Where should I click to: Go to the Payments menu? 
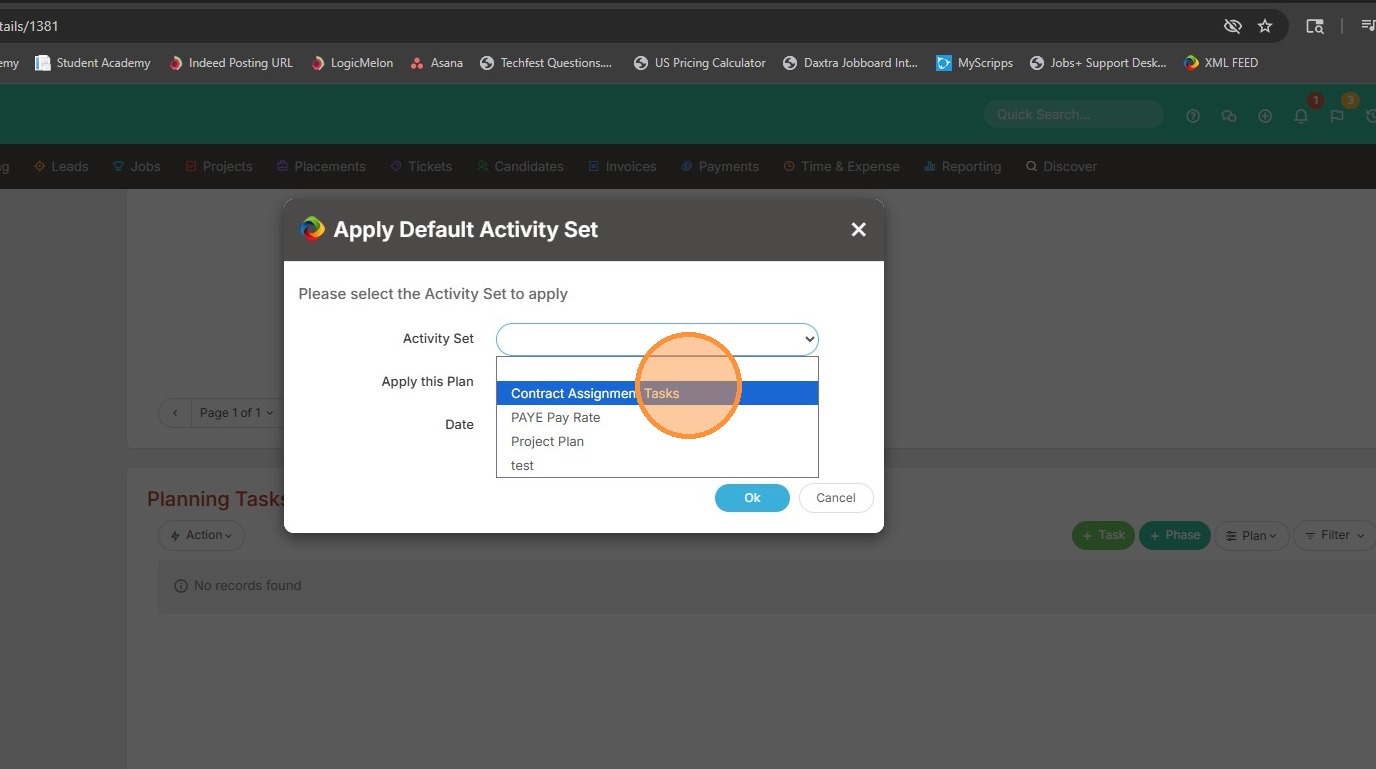click(720, 167)
